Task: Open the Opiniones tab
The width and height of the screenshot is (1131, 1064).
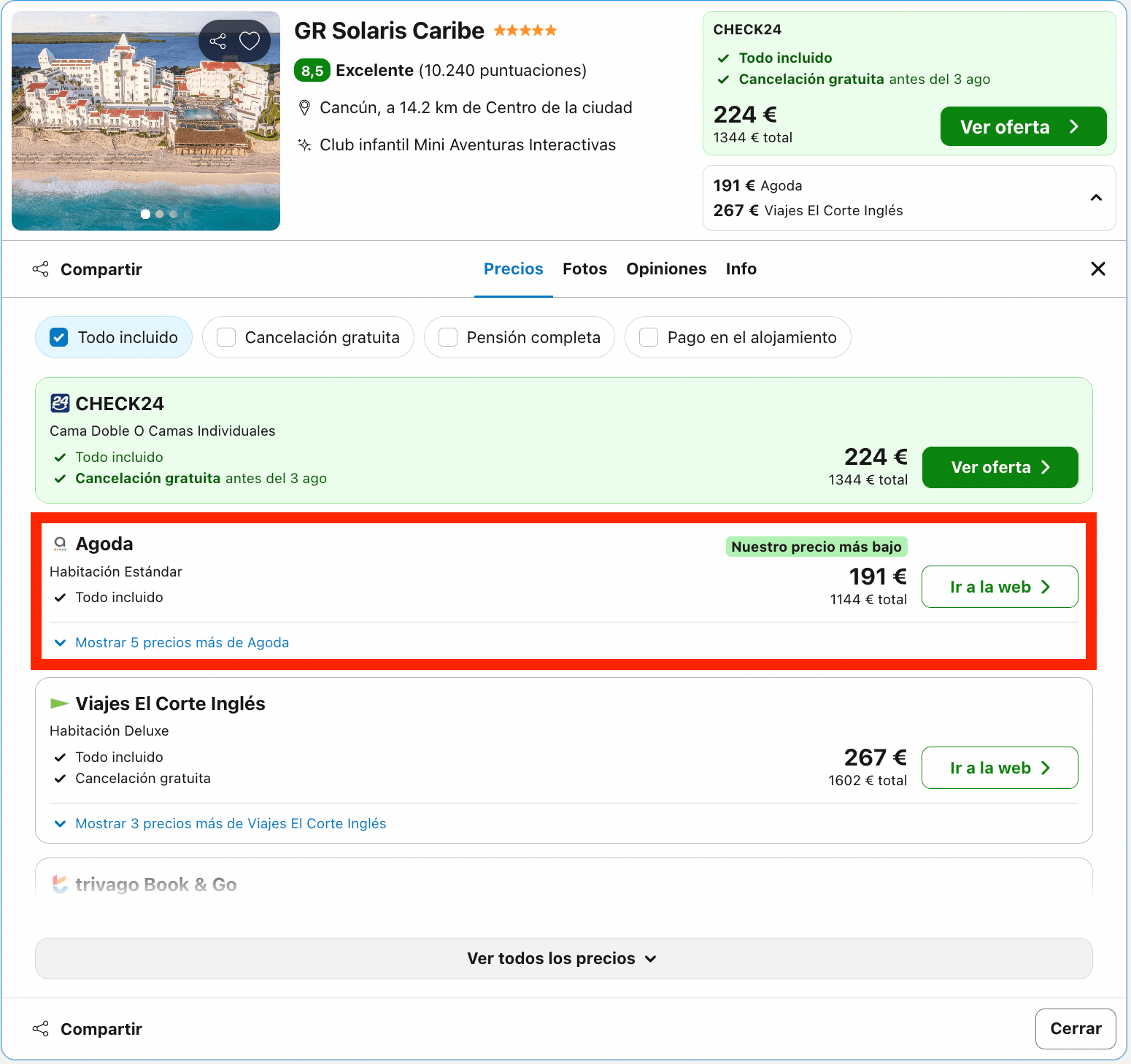Action: (x=666, y=269)
